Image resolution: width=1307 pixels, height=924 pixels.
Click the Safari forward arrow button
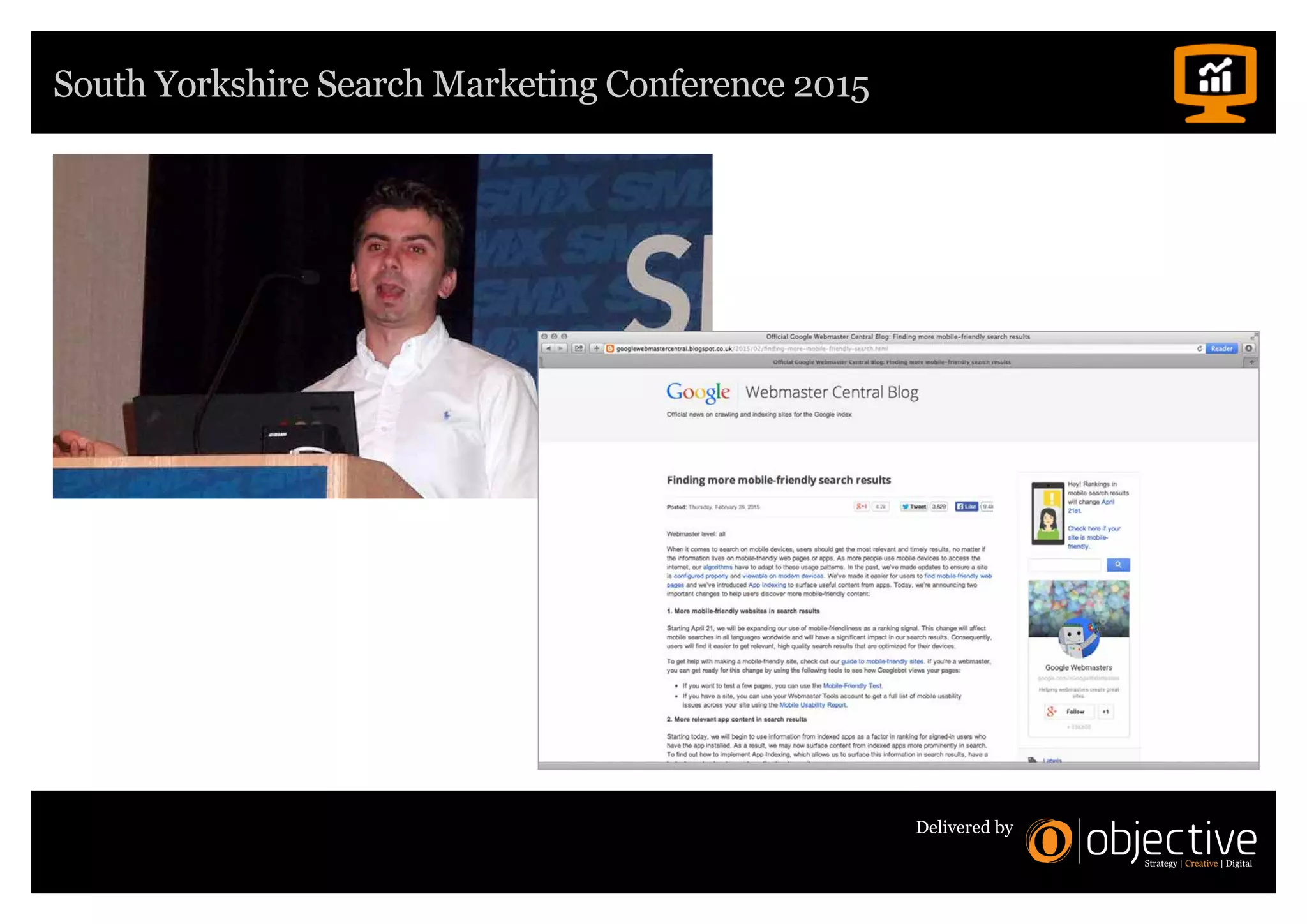pyautogui.click(x=560, y=348)
